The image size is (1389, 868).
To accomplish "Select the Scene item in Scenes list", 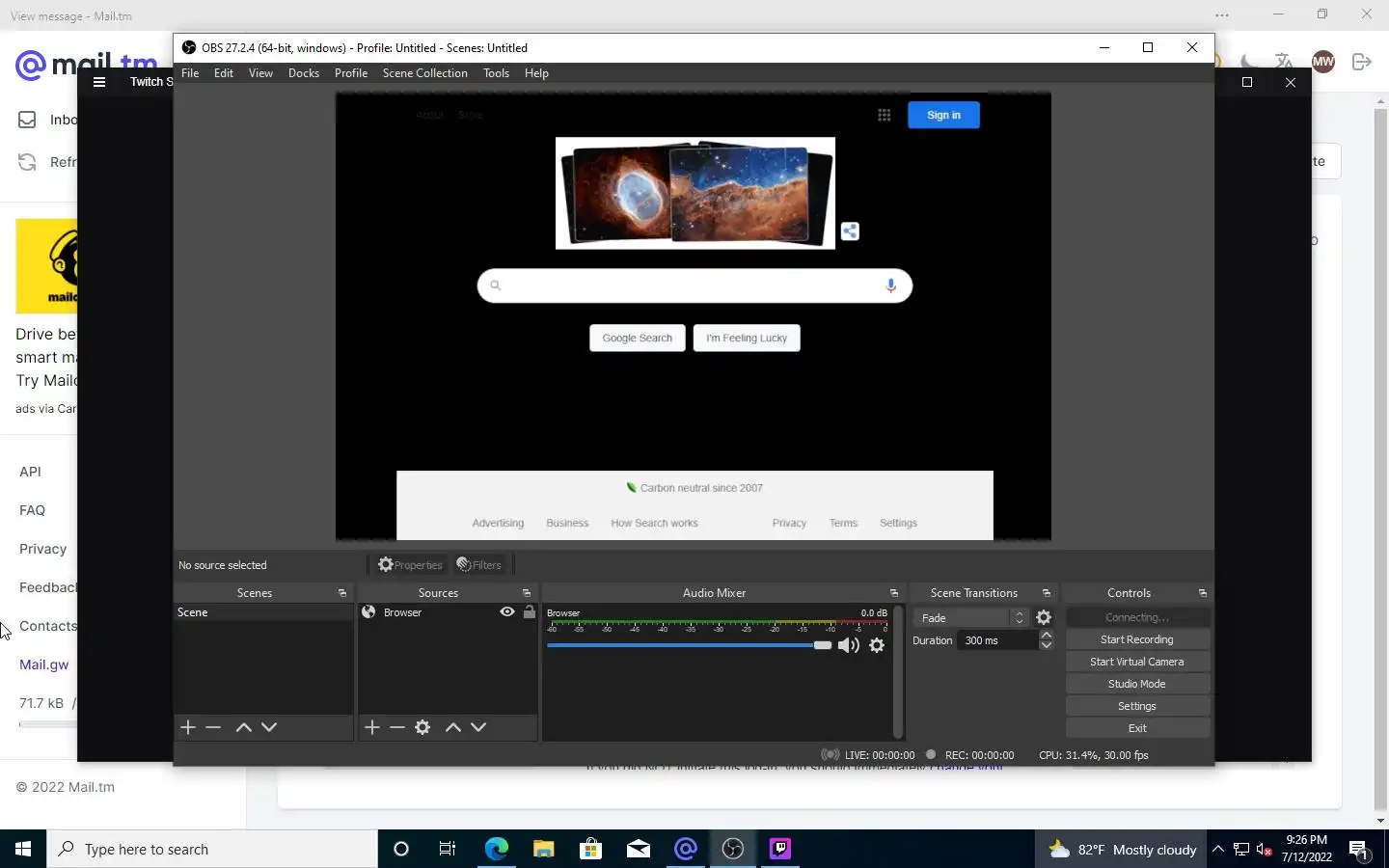I will [x=263, y=612].
